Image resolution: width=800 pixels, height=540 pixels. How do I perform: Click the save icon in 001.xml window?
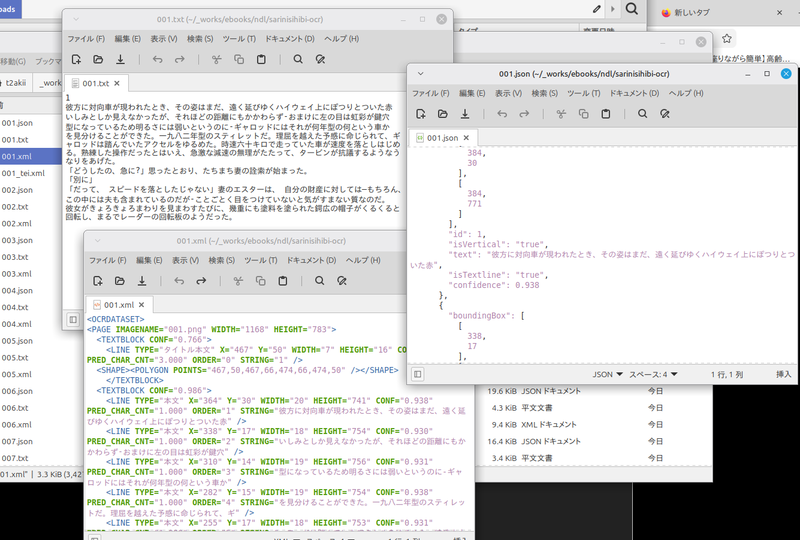[x=143, y=281]
